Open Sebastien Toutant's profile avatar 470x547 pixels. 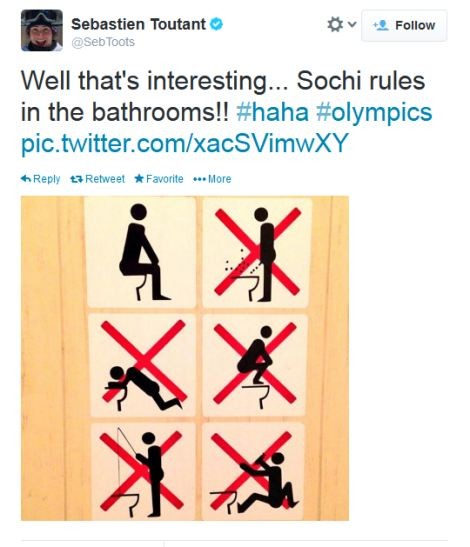click(42, 30)
